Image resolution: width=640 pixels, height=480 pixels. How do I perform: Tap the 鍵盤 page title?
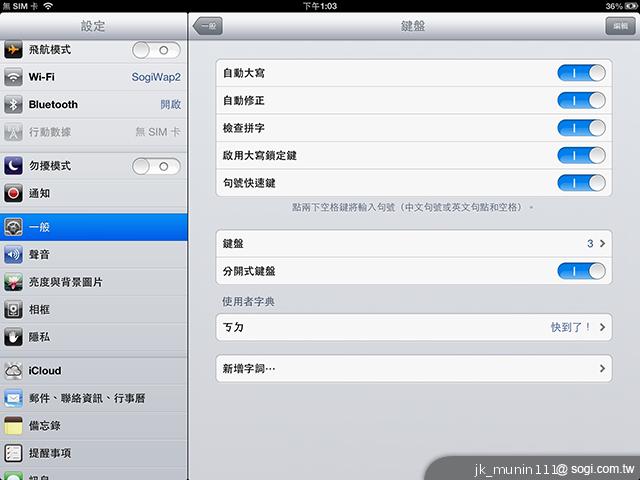point(413,26)
